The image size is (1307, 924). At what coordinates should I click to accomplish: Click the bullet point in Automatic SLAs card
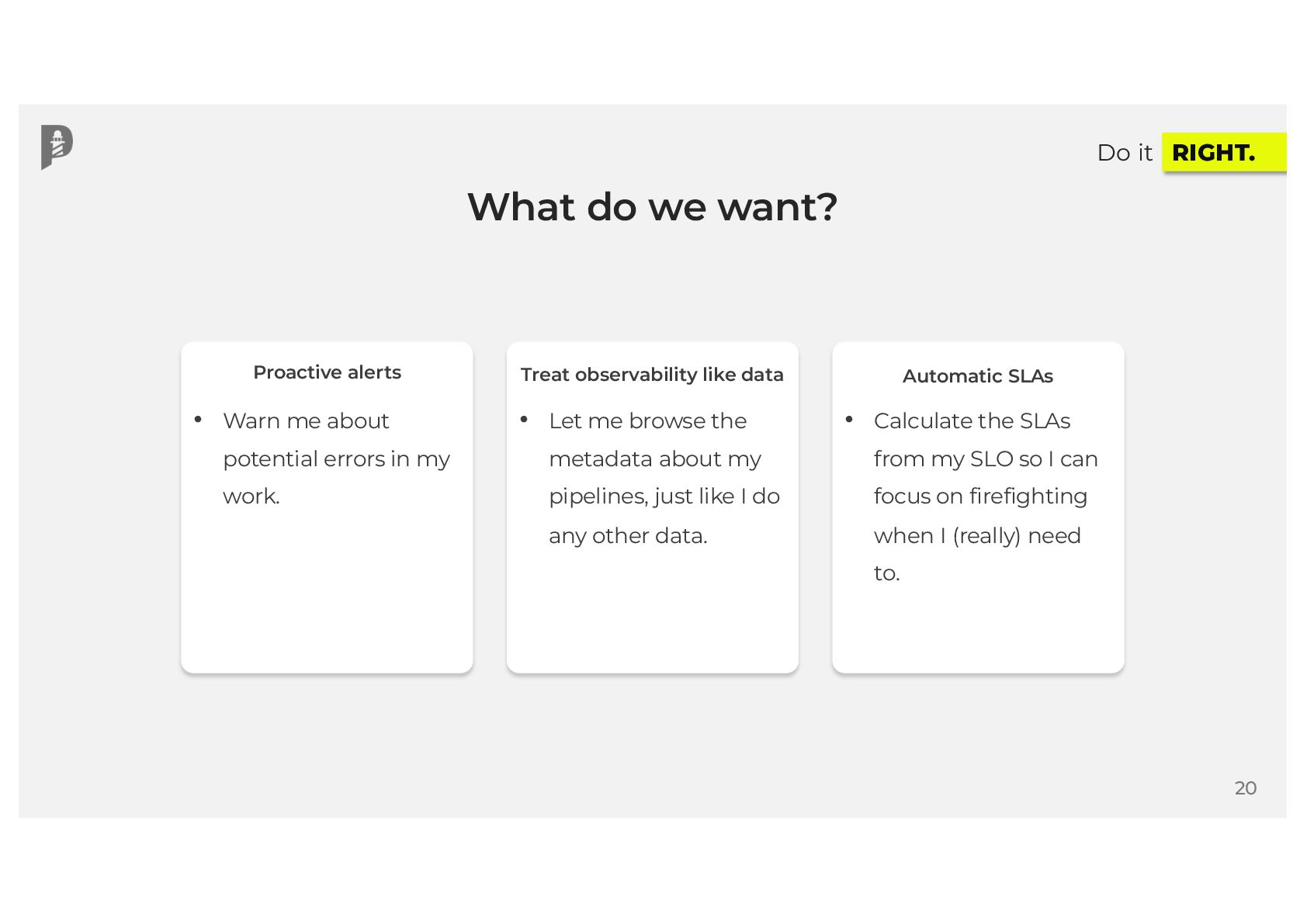pyautogui.click(x=849, y=420)
